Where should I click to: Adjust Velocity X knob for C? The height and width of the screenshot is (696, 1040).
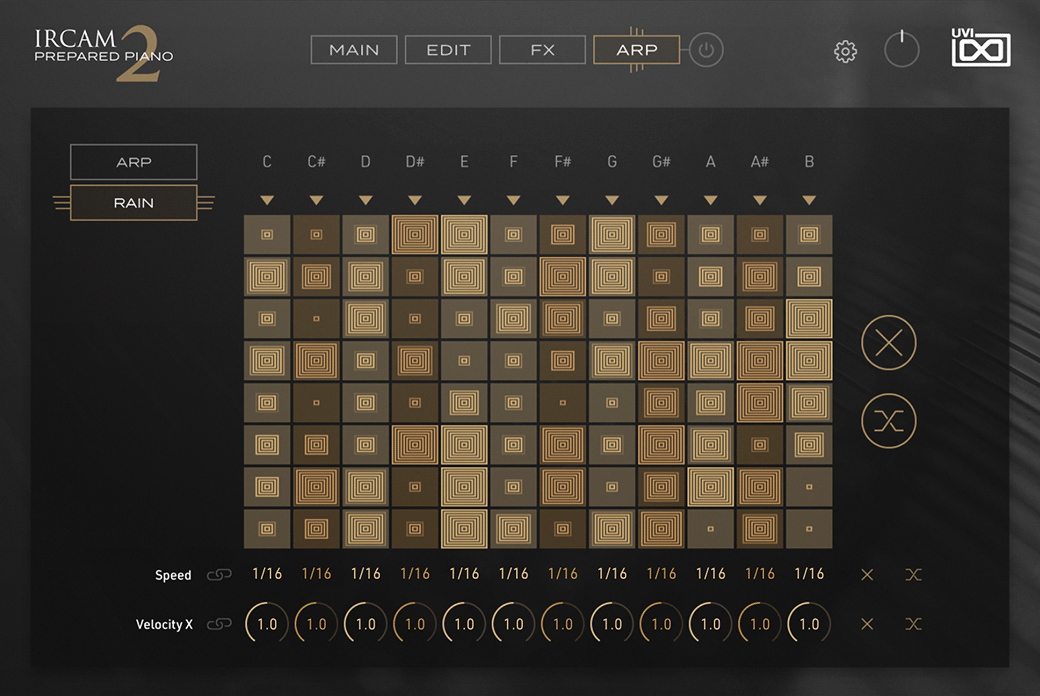[267, 624]
